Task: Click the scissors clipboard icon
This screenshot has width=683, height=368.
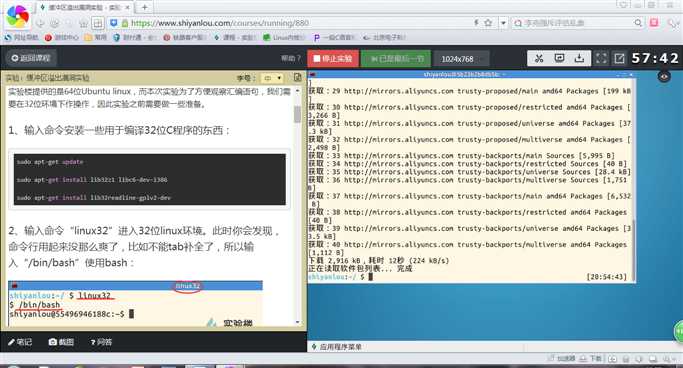Action: click(x=539, y=58)
